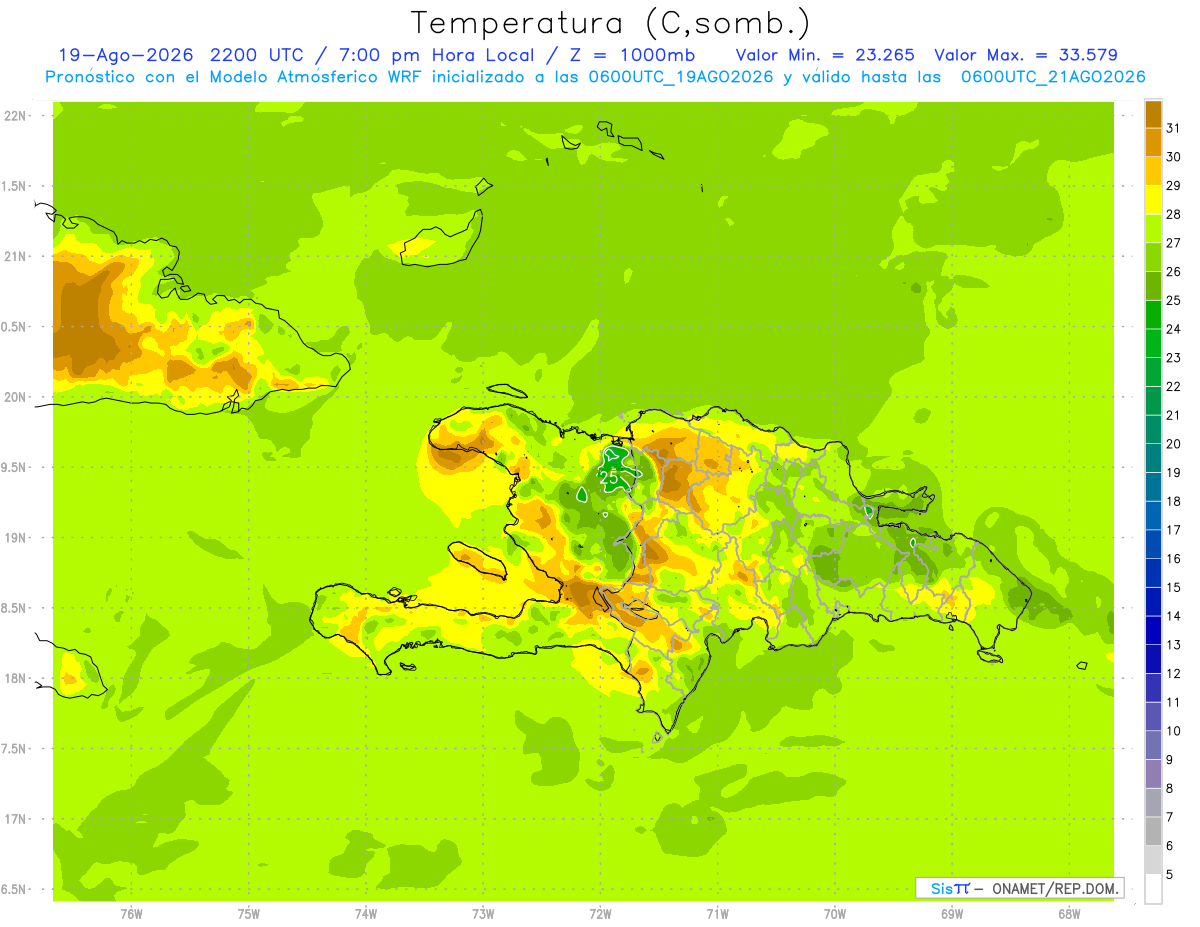Click legend value '20'
This screenshot has height=927, width=1200.
[1174, 444]
